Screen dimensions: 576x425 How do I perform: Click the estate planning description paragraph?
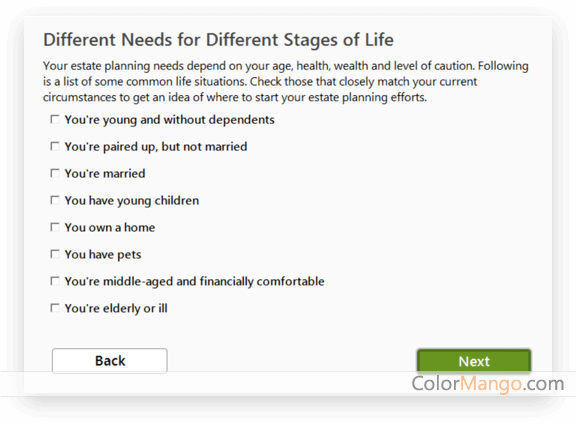[285, 82]
